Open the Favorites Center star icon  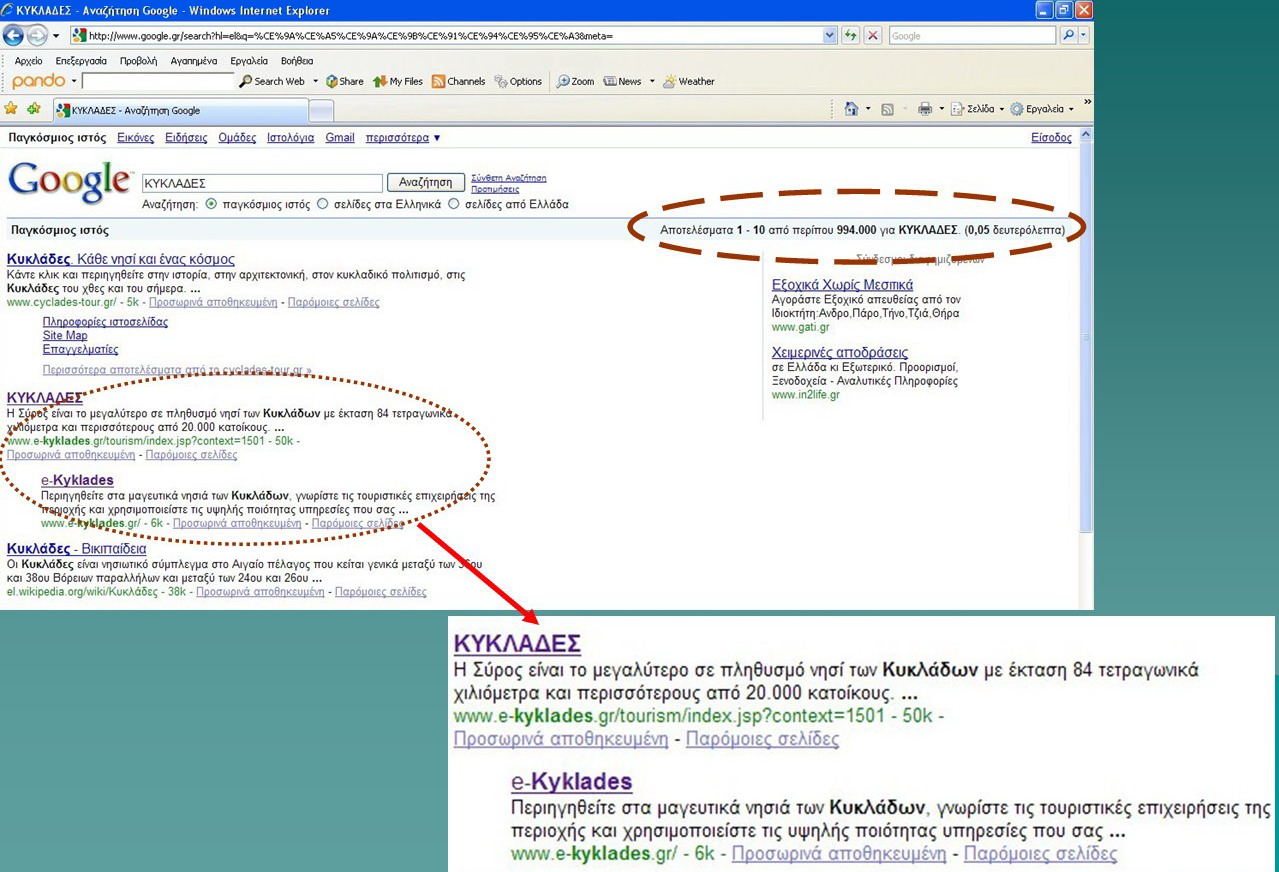coord(11,109)
